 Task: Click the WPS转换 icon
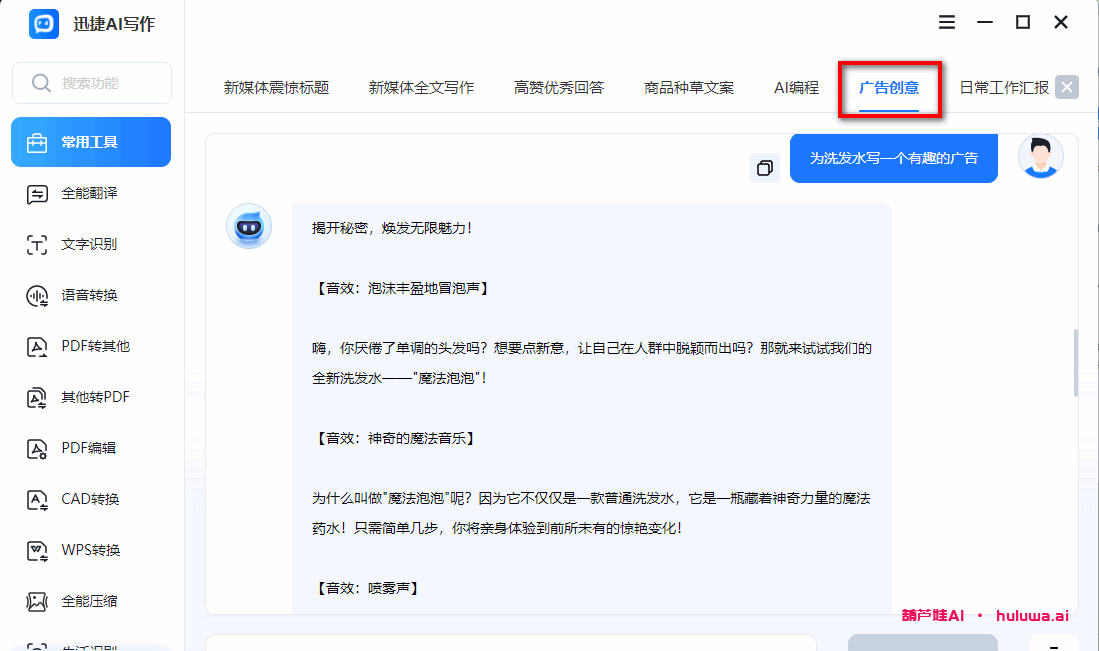click(x=36, y=551)
